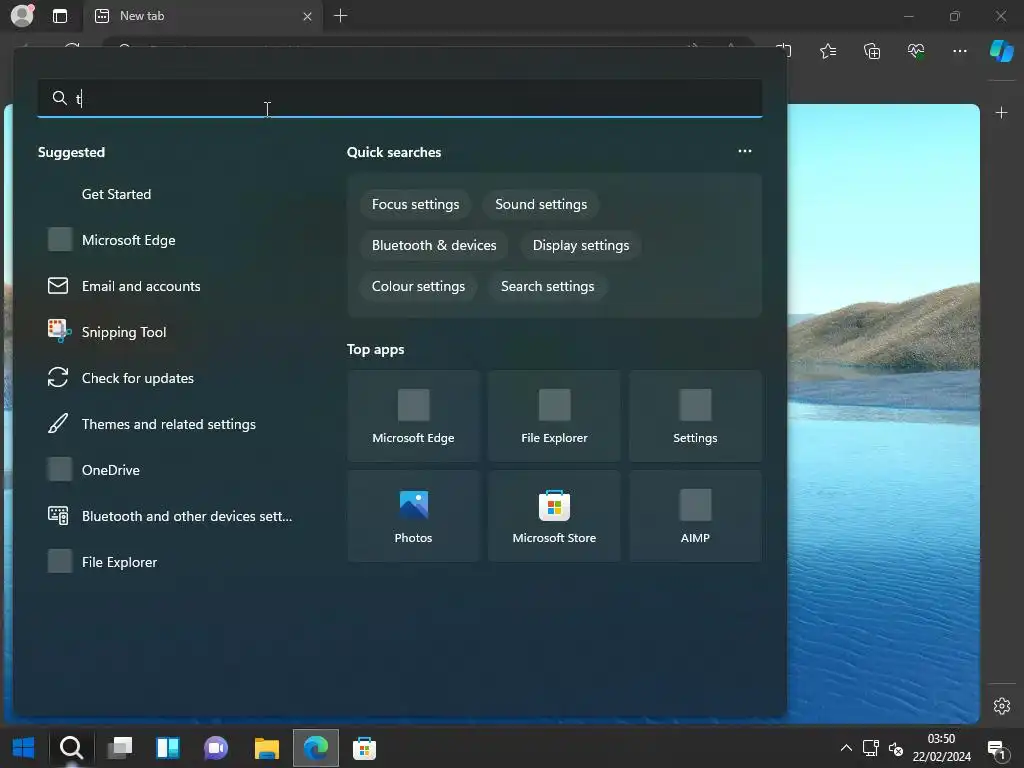
Task: Add a new Edge tab
Action: point(340,16)
